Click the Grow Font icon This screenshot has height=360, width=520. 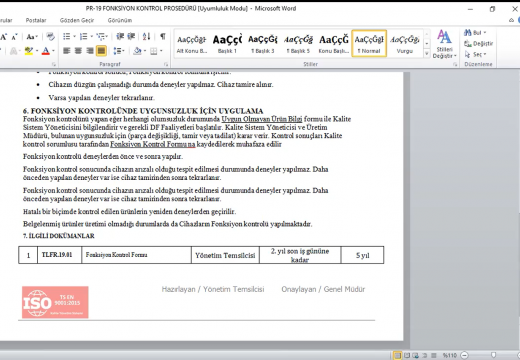[3, 37]
